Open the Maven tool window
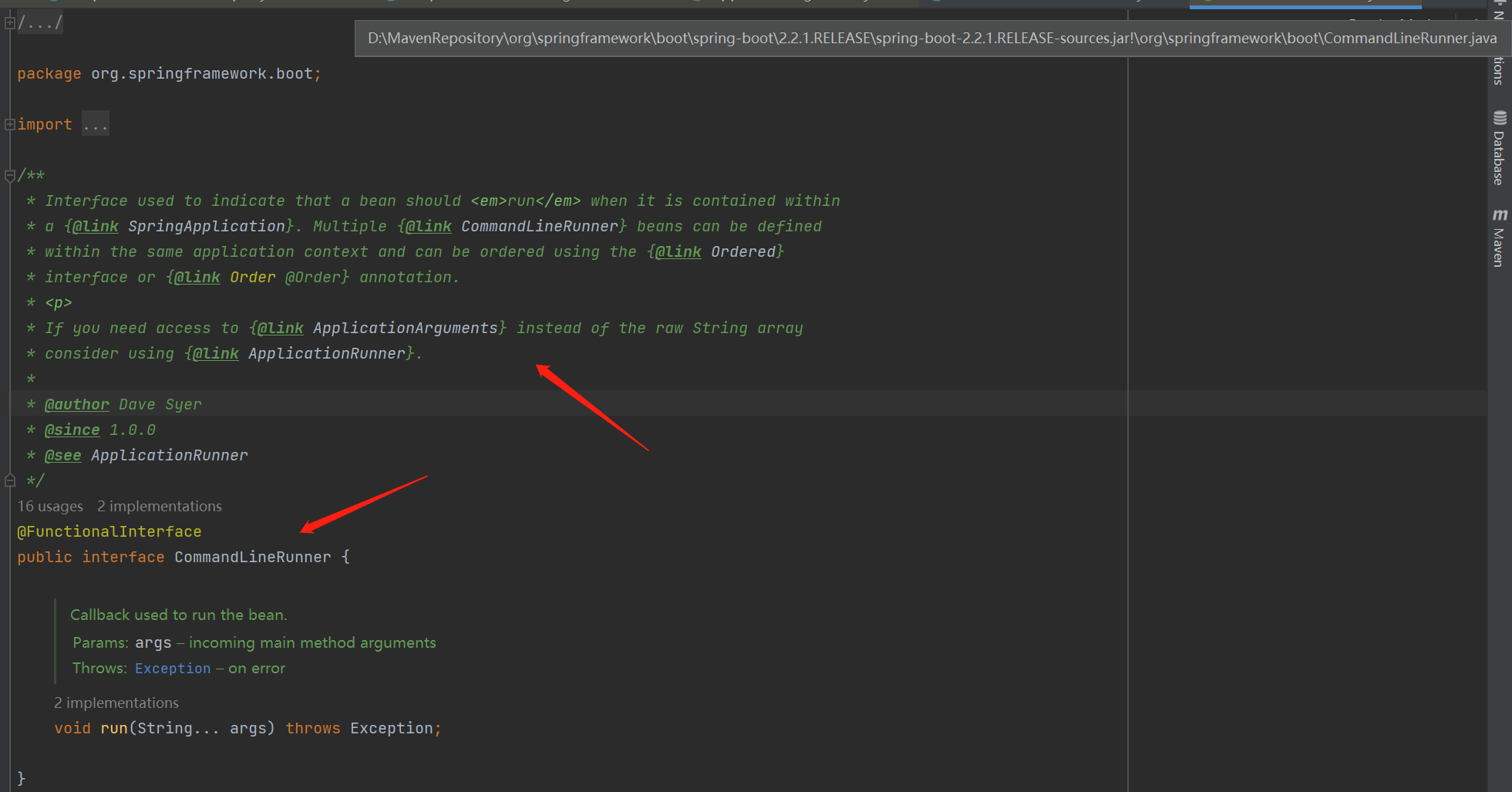The width and height of the screenshot is (1512, 792). click(x=1499, y=238)
